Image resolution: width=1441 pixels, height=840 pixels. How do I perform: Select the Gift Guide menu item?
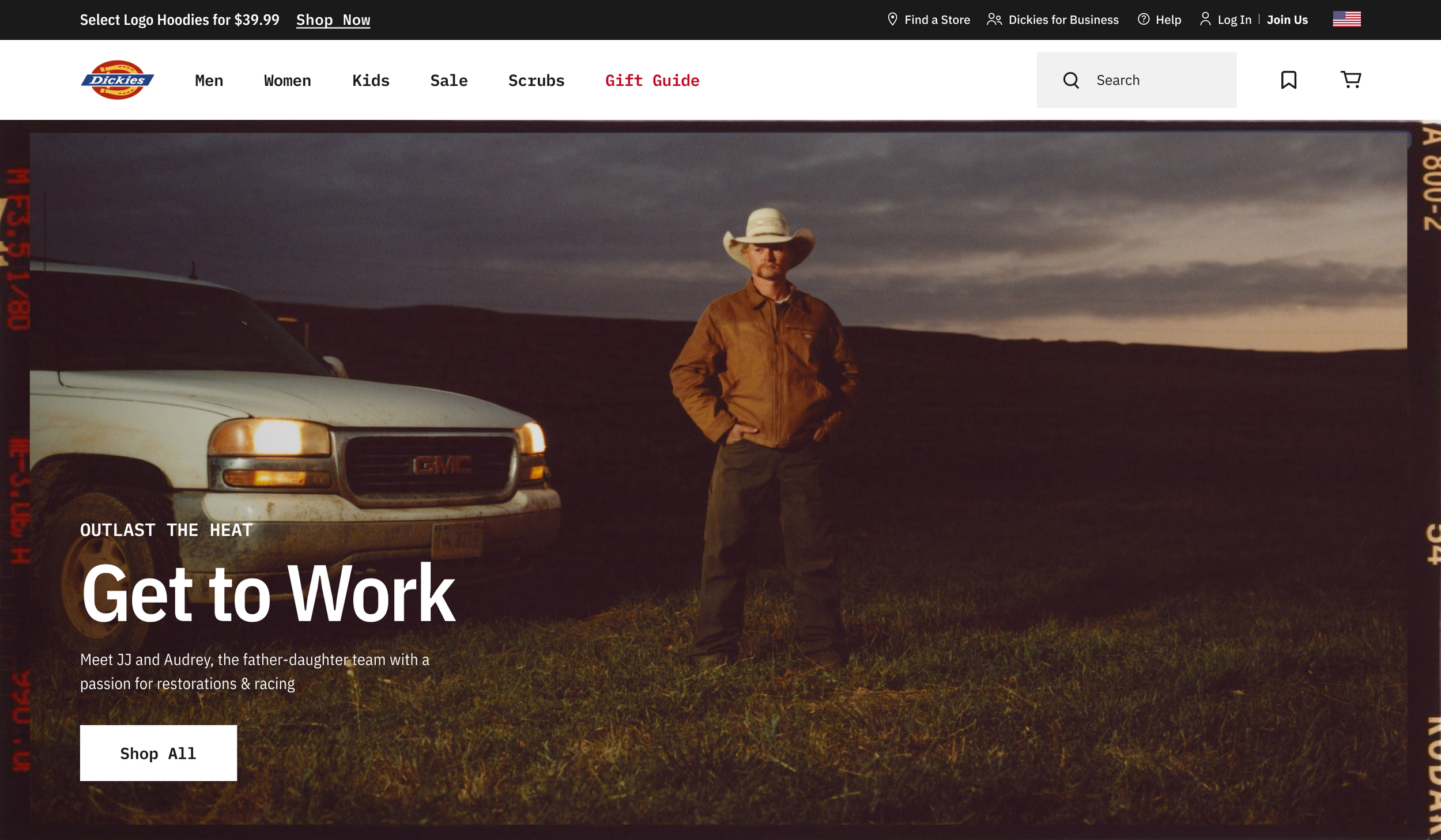coord(652,81)
